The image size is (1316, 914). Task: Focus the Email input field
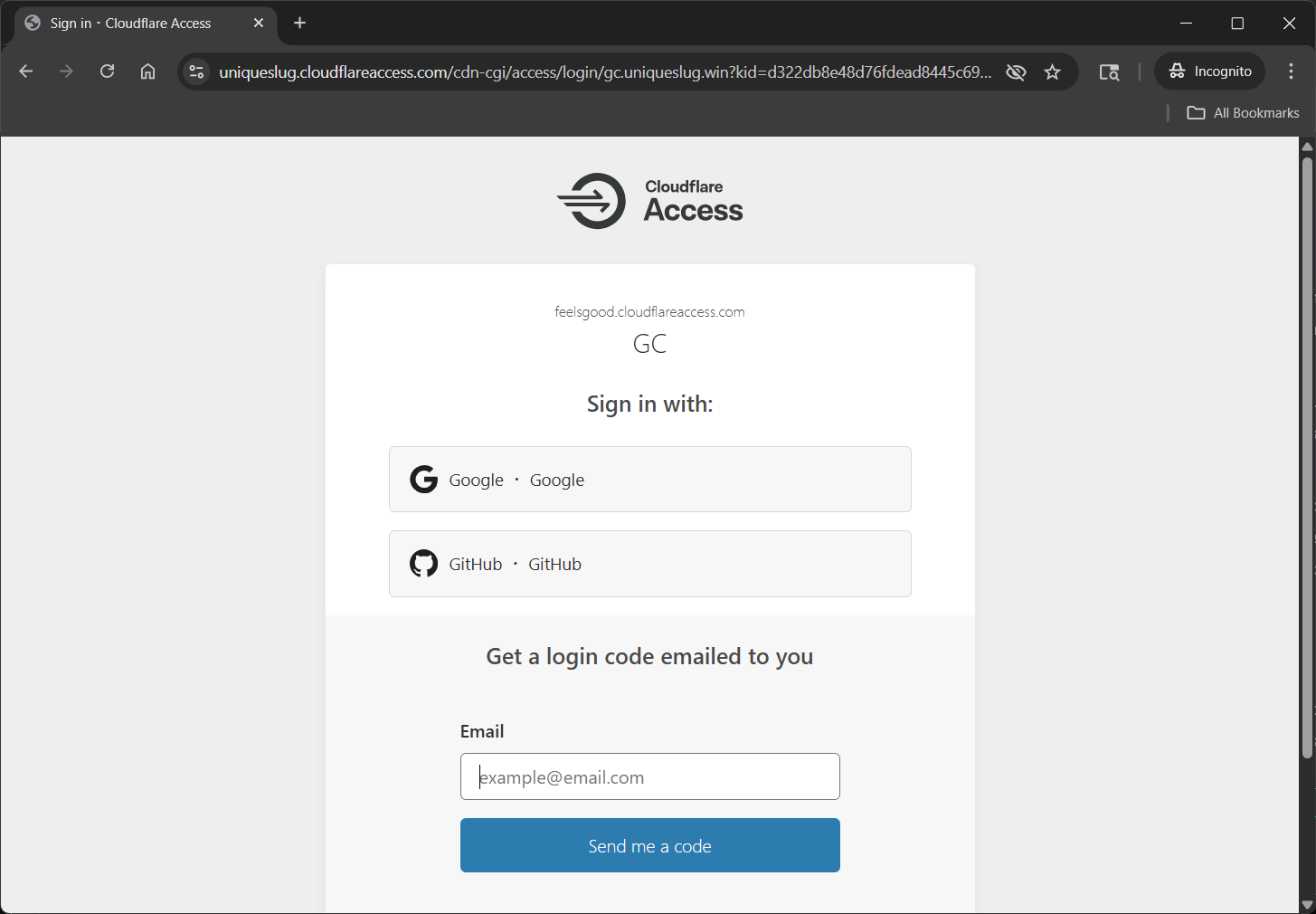[649, 776]
